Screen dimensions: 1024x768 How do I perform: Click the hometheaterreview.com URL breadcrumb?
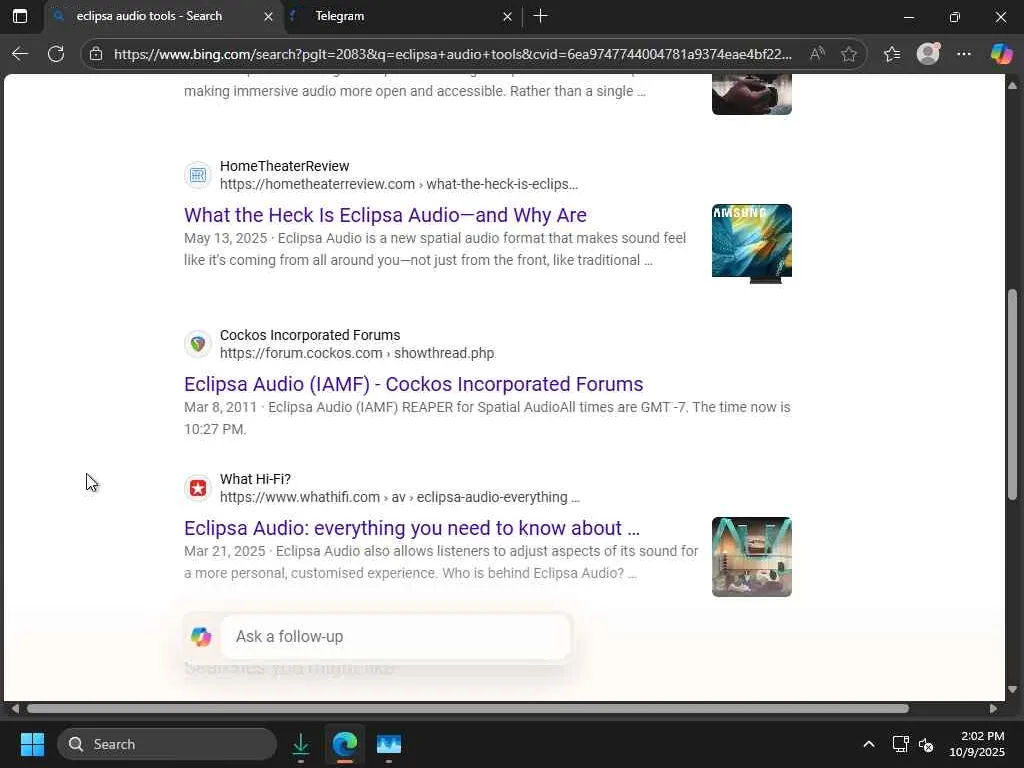point(399,184)
